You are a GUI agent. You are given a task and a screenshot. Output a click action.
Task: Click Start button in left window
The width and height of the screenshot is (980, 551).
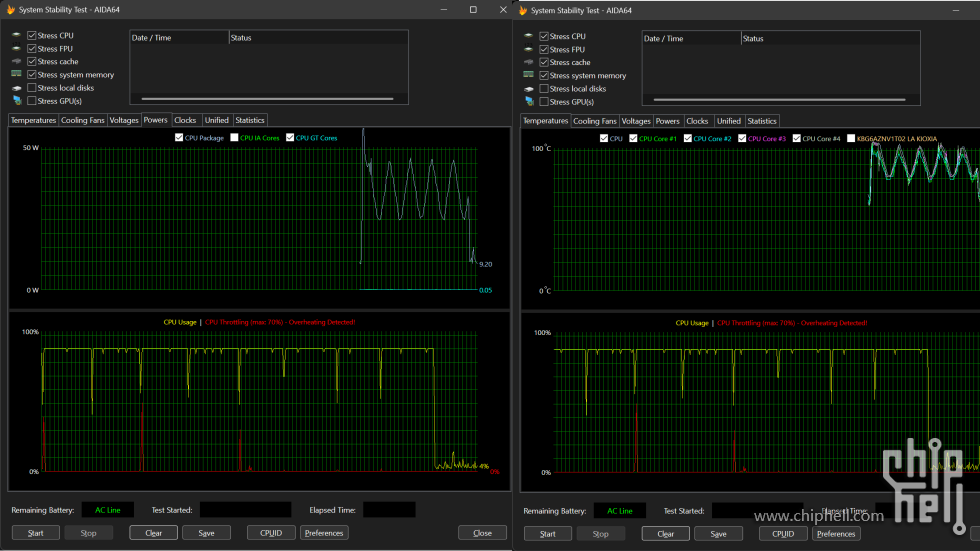(36, 533)
